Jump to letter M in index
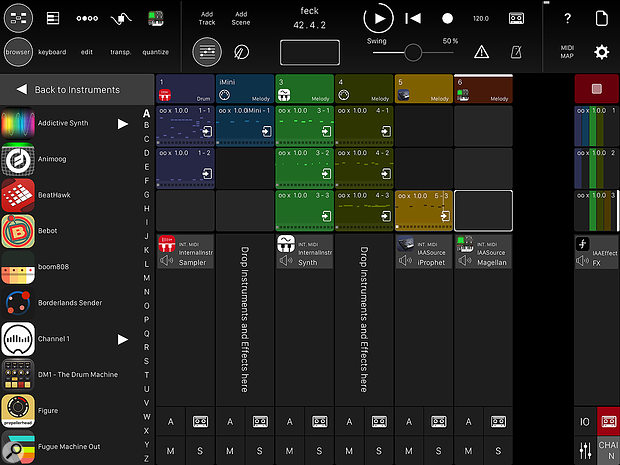620x465 pixels. pos(147,278)
